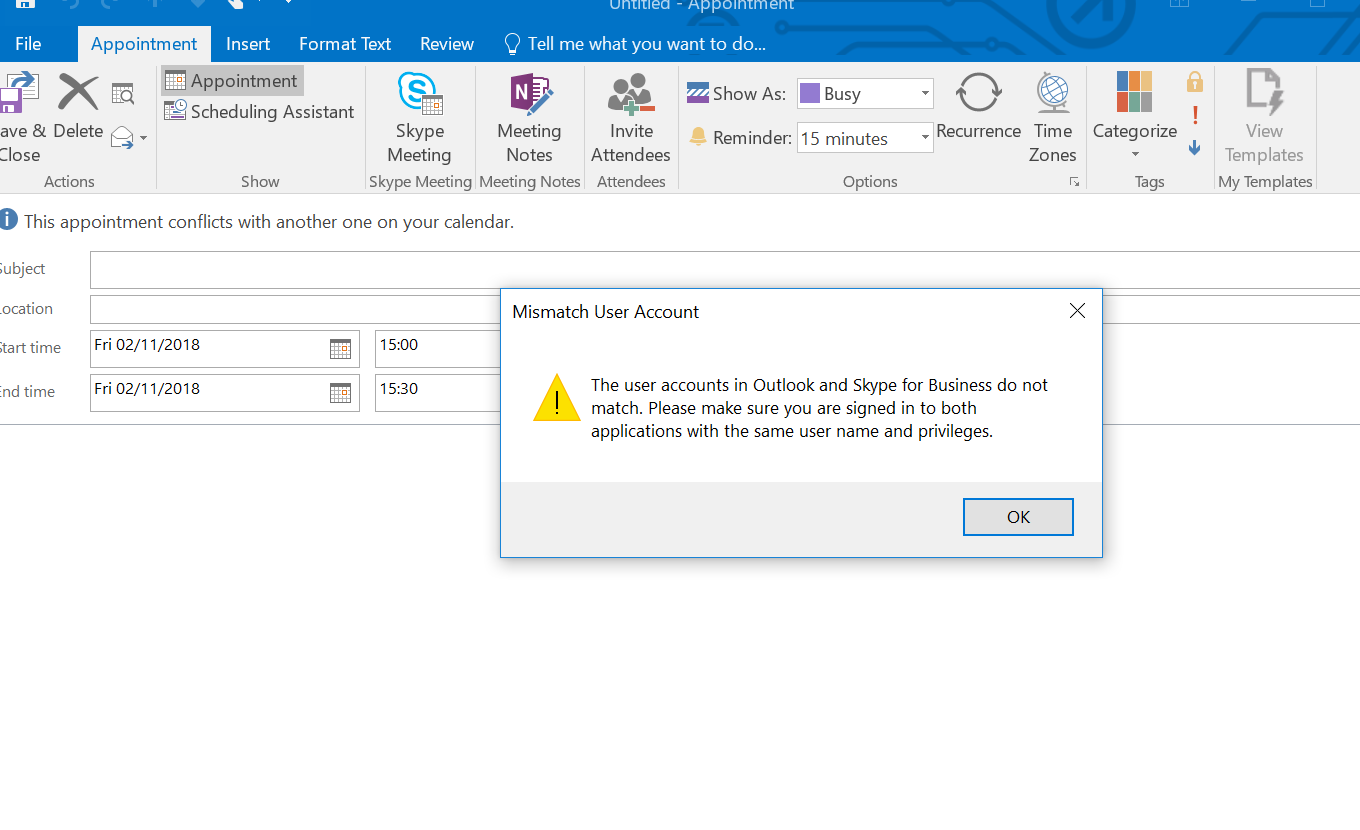
Task: Click the Categorize color grid icon
Action: tap(1135, 92)
